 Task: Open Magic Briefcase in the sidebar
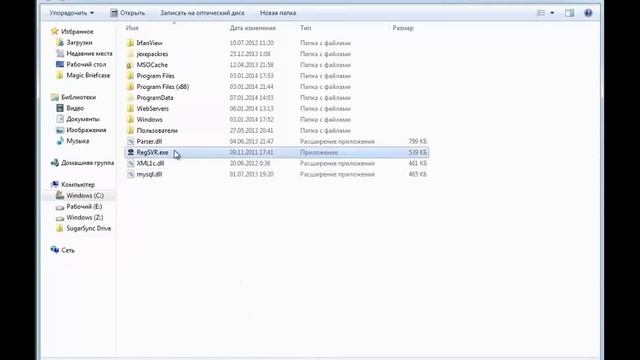(x=88, y=76)
